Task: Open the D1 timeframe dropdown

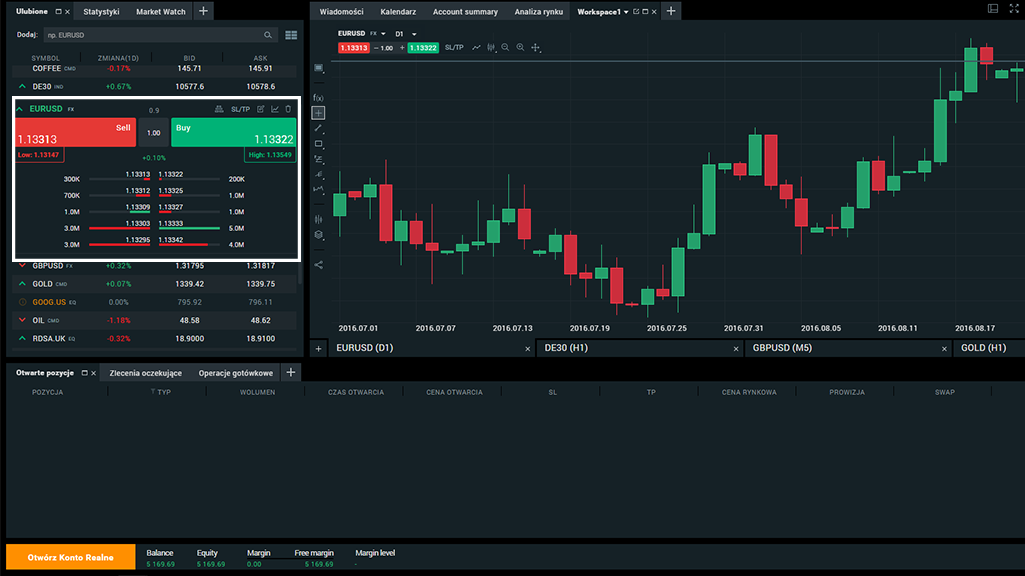Action: click(405, 34)
